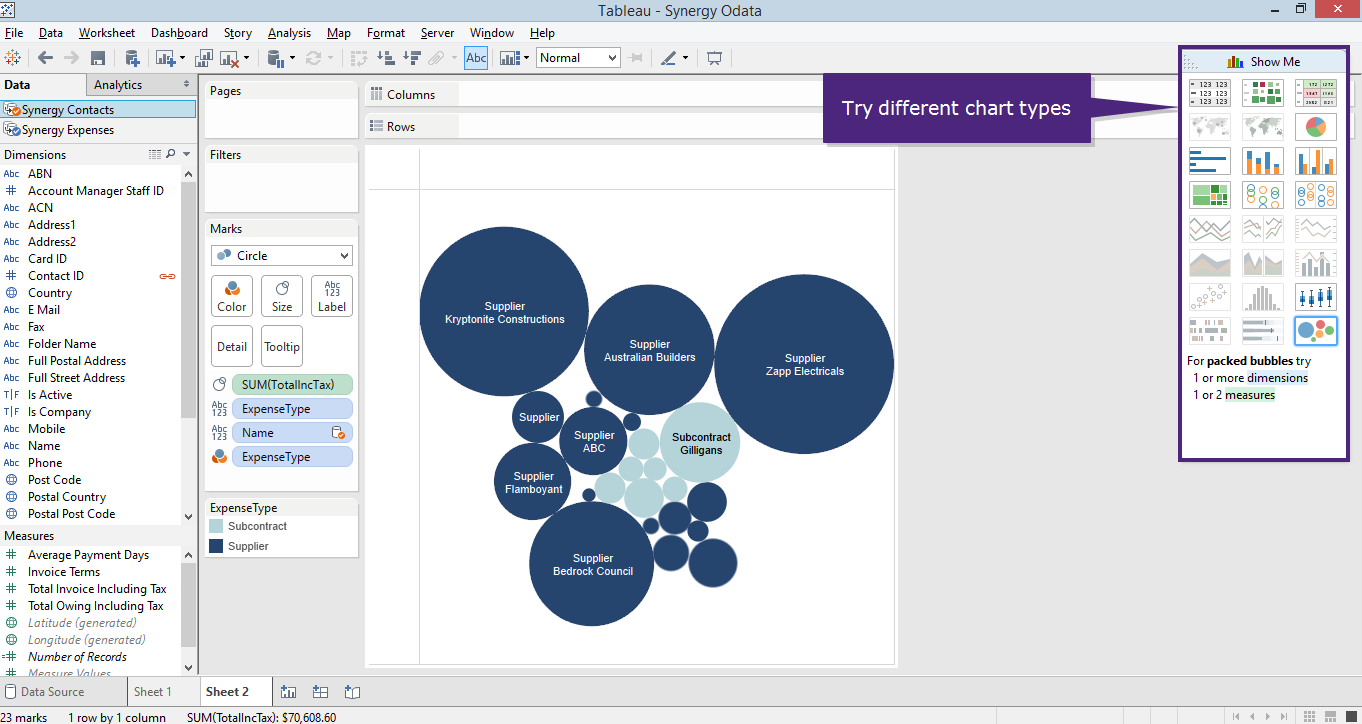Image resolution: width=1362 pixels, height=724 pixels.
Task: Select the pie chart in Show Me
Action: (x=1316, y=127)
